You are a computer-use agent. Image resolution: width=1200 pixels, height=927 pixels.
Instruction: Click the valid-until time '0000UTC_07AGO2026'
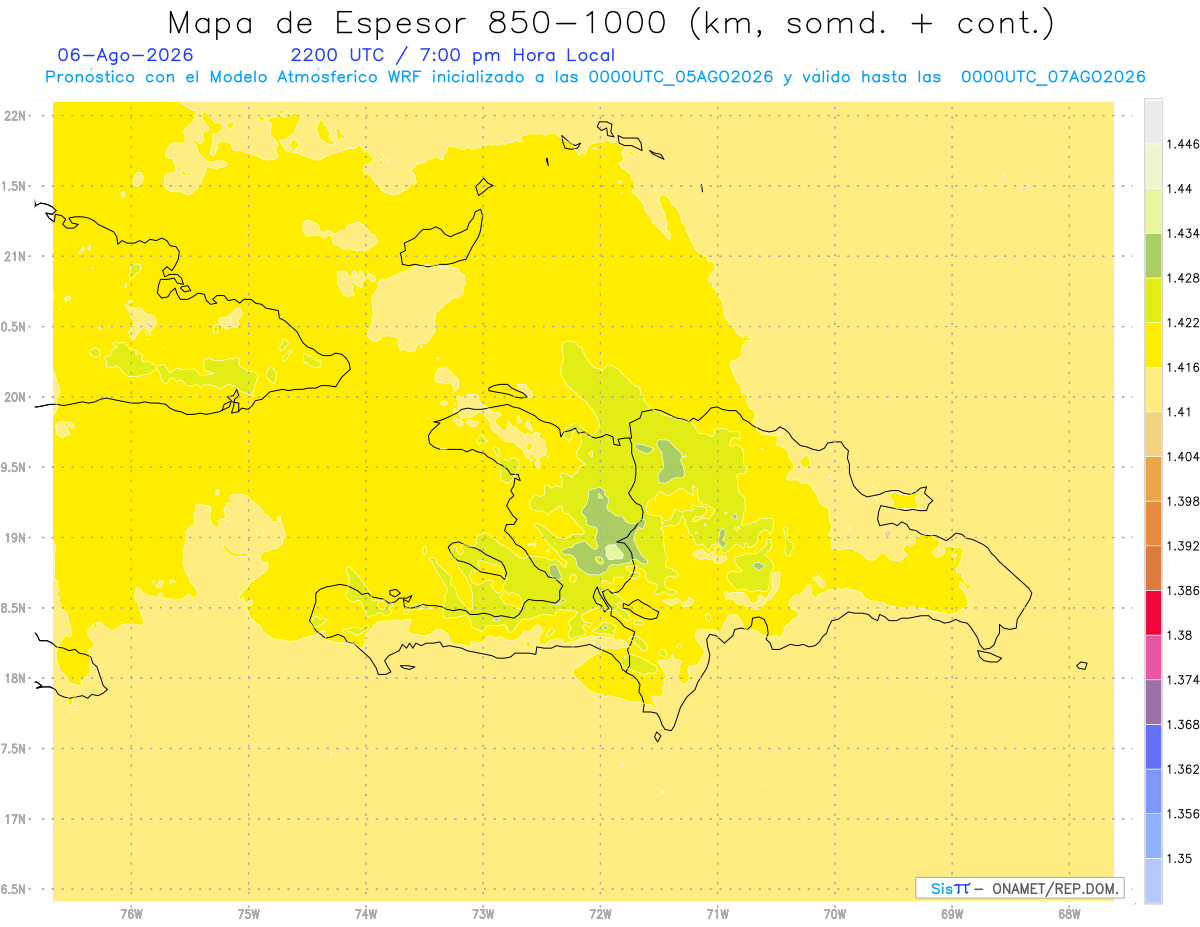coord(1053,77)
